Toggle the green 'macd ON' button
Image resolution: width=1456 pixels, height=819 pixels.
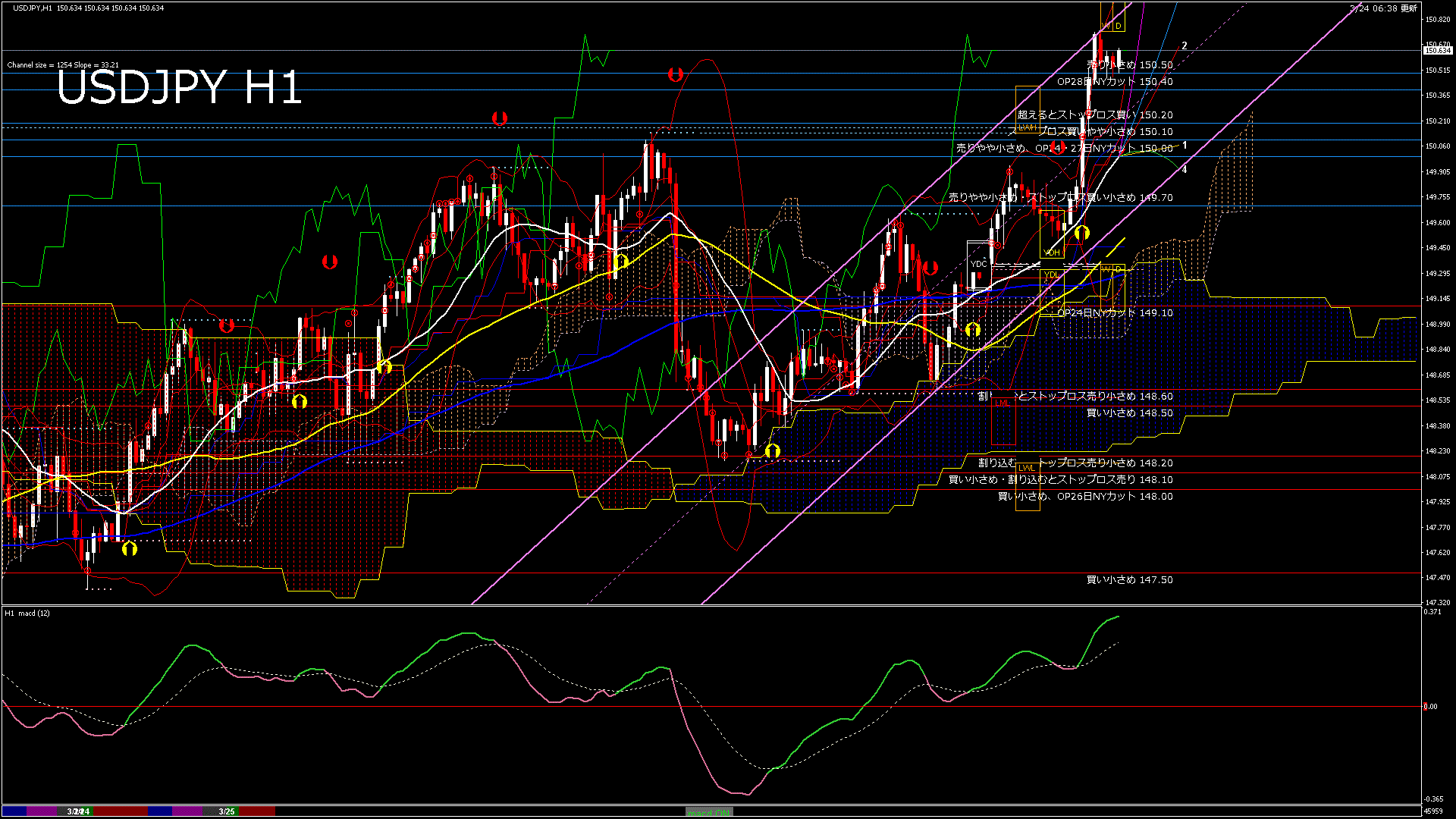[x=709, y=811]
